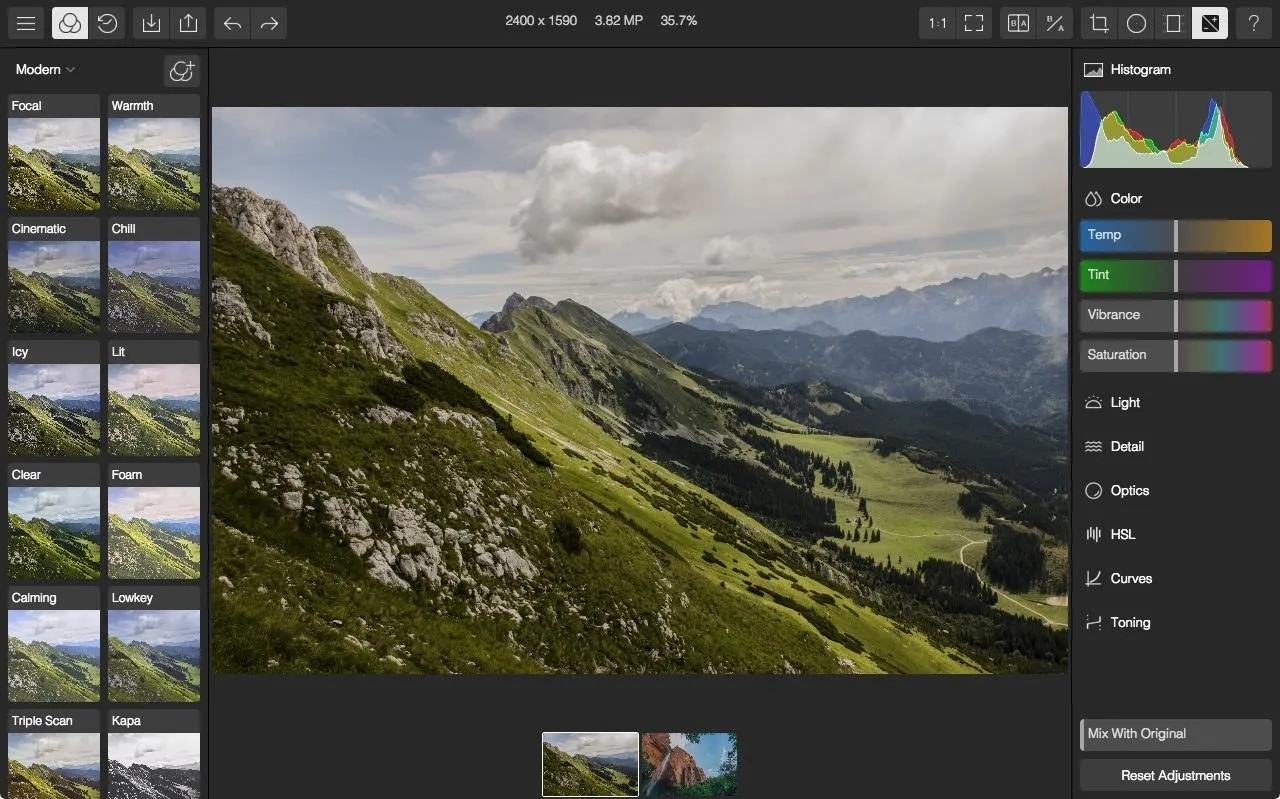
Task: Apply the Lowkey preset
Action: tap(154, 645)
